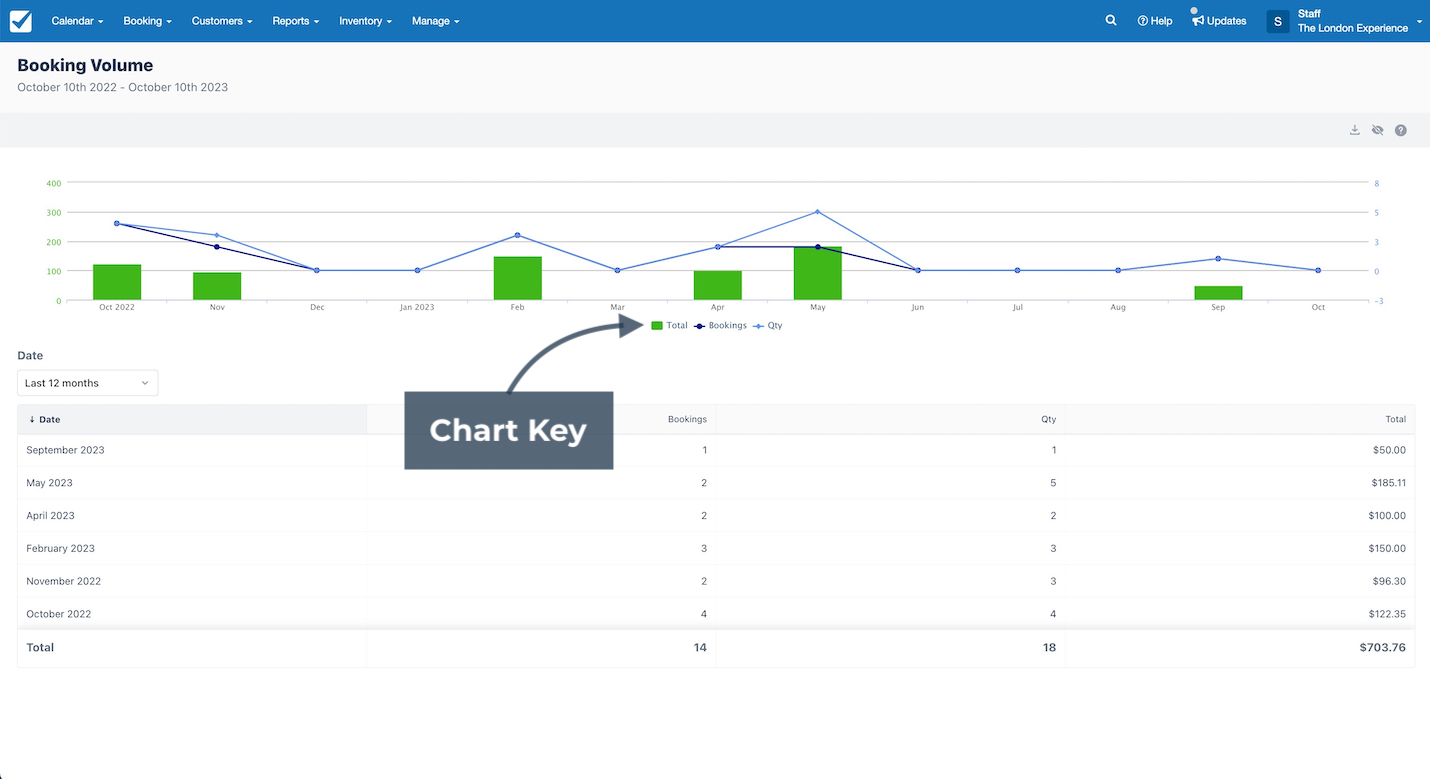
Task: Click the $703.76 grand total
Action: click(1382, 648)
